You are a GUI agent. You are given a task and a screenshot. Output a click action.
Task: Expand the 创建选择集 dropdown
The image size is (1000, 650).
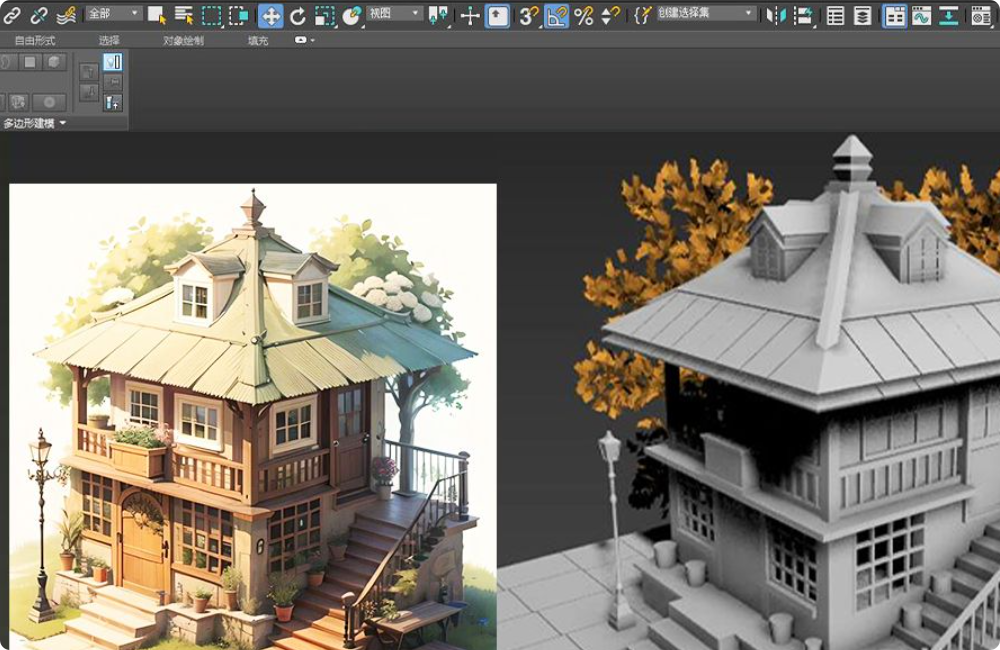(705, 14)
